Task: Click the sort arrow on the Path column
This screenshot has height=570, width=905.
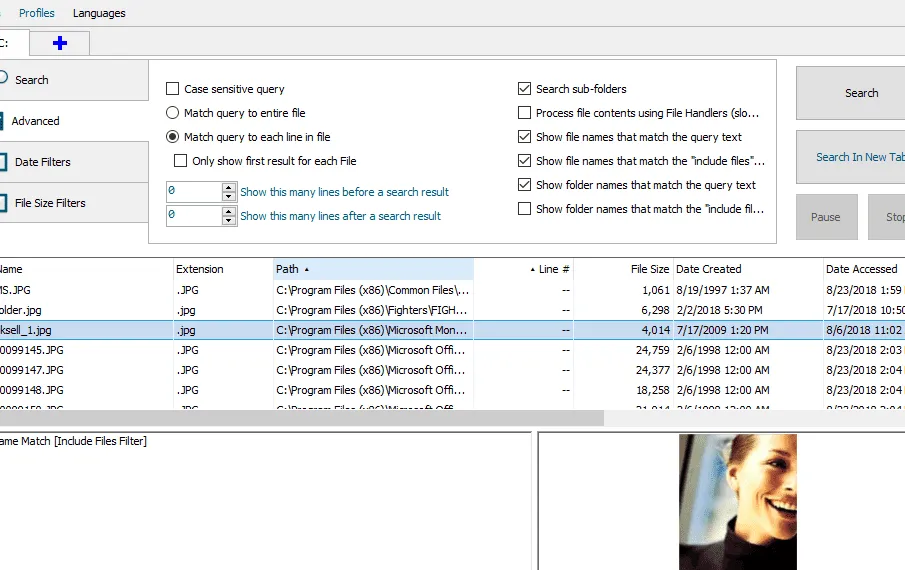Action: click(x=307, y=270)
